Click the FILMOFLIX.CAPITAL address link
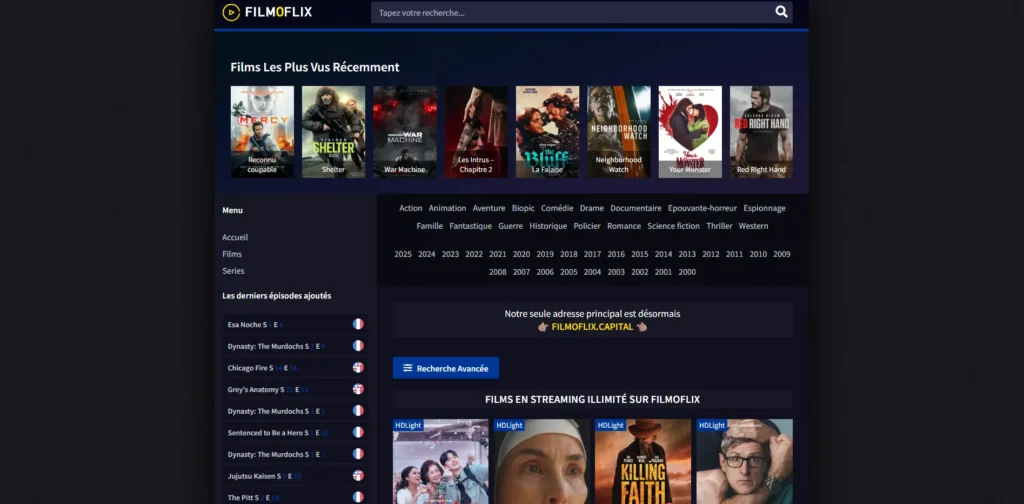The width and height of the screenshot is (1024, 504). pos(592,327)
